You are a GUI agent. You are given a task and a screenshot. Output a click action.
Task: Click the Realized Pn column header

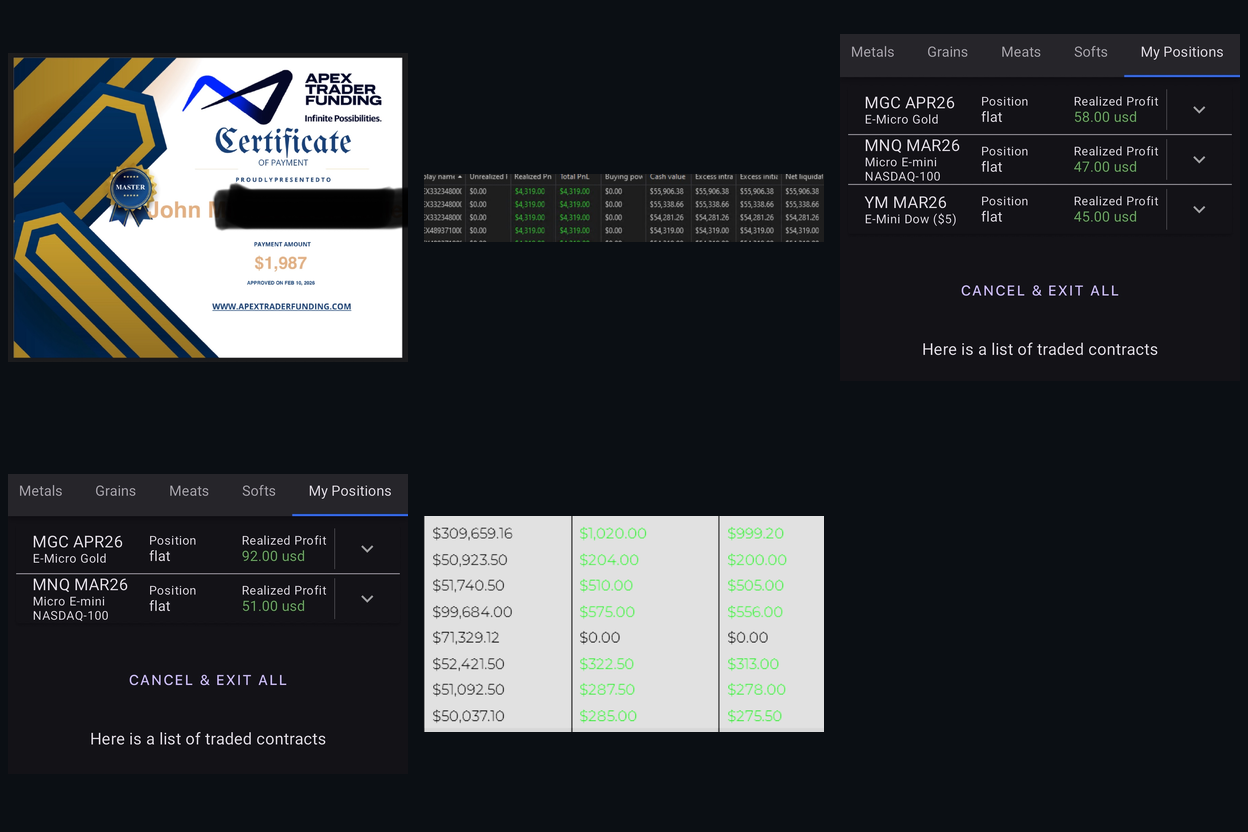click(x=533, y=177)
